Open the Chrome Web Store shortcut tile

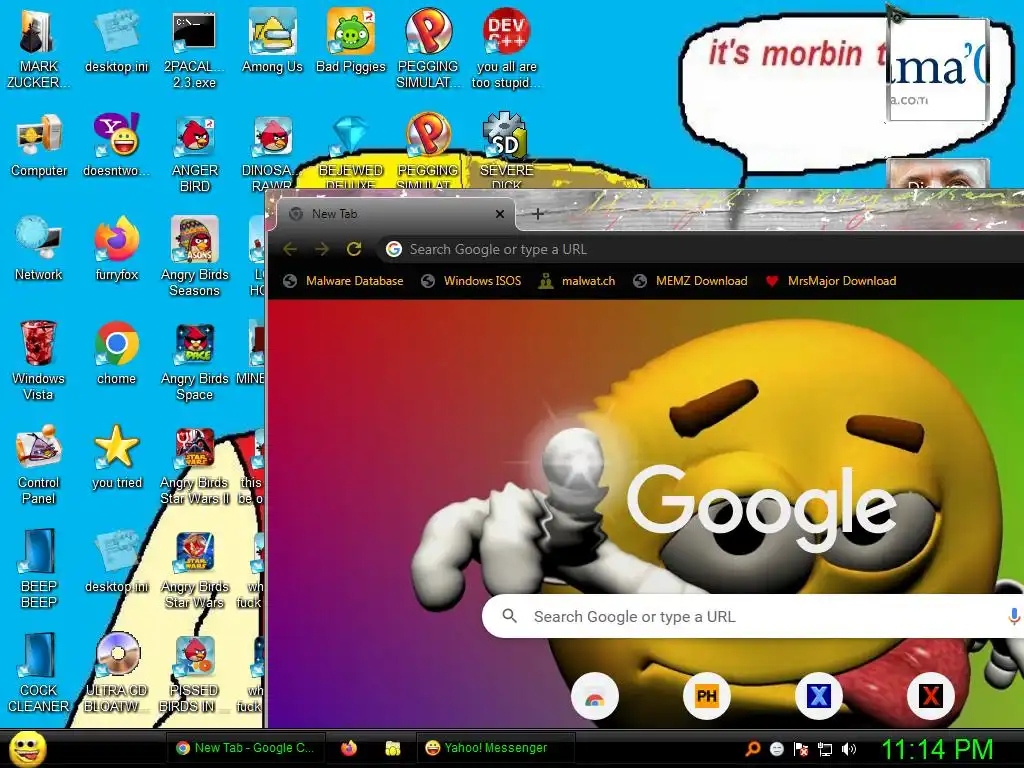(594, 697)
